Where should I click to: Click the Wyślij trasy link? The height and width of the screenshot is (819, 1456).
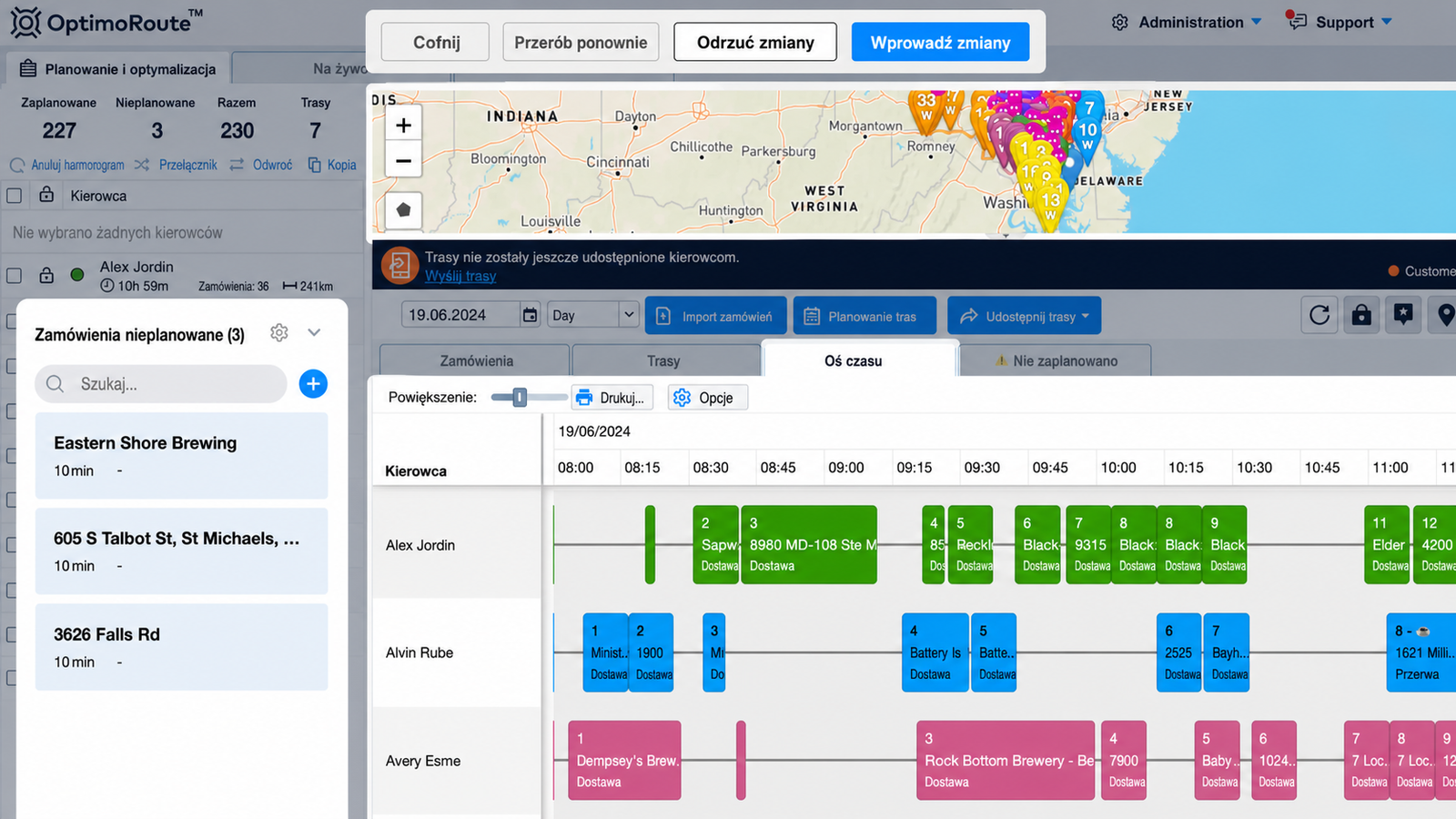pos(460,276)
